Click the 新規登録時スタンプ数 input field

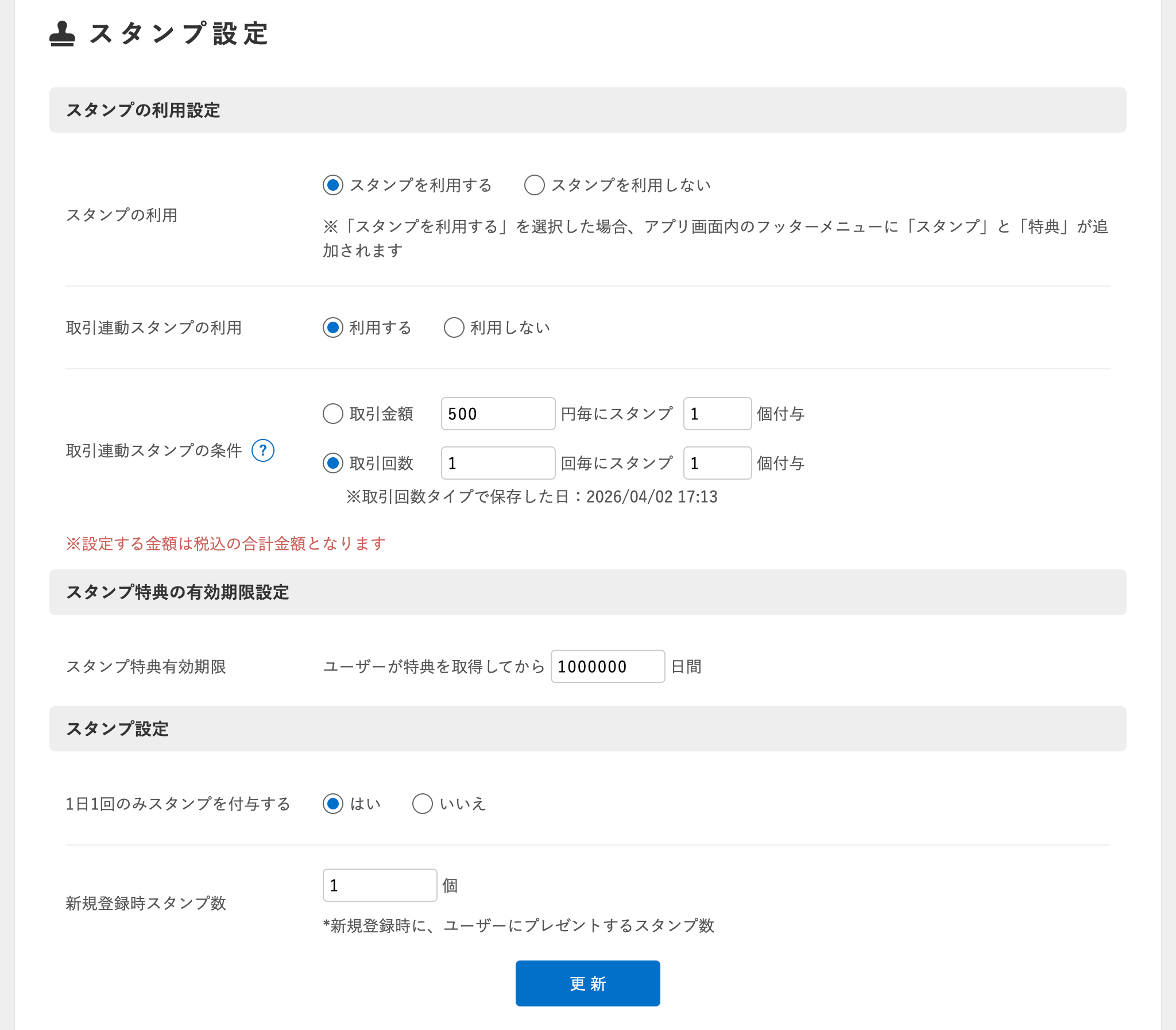(x=379, y=885)
